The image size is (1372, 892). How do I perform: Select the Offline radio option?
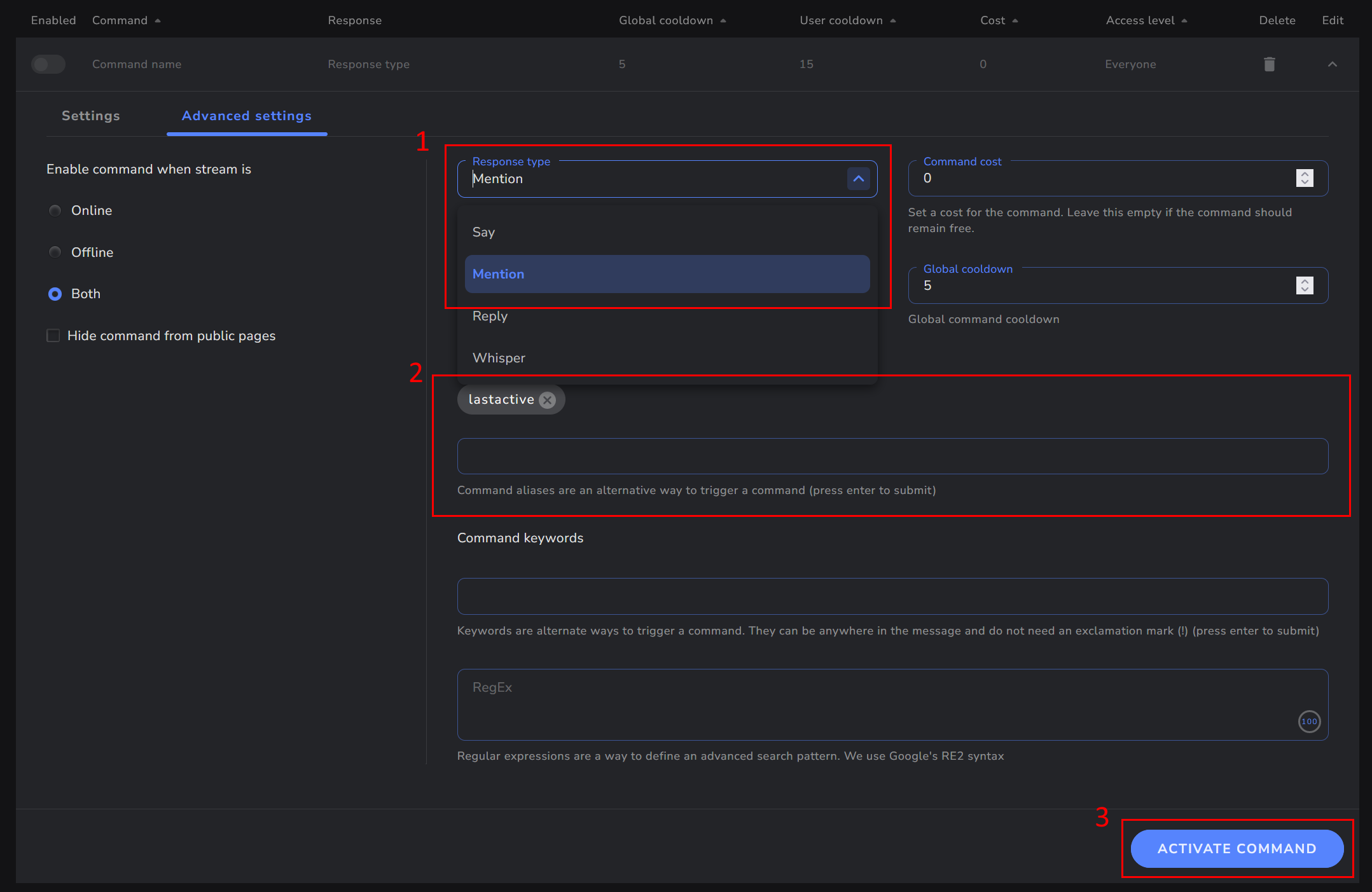pyautogui.click(x=55, y=252)
